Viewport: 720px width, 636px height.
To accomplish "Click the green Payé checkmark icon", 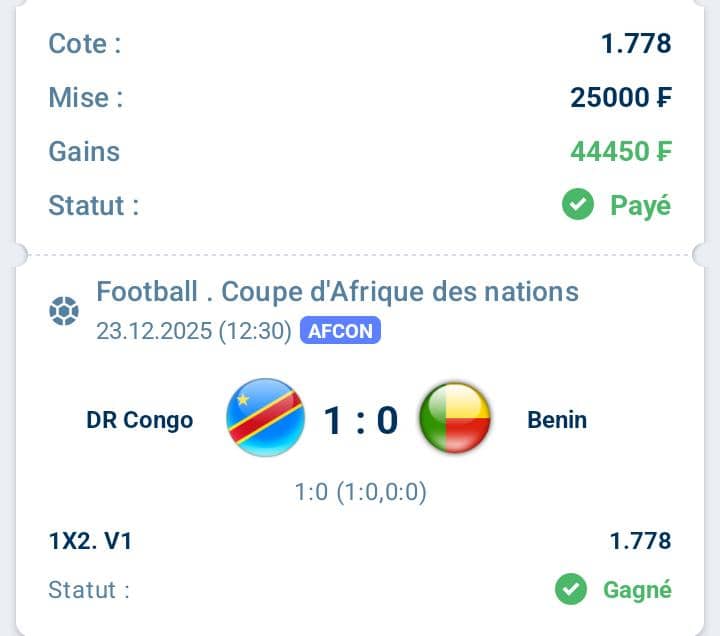I will pyautogui.click(x=577, y=206).
